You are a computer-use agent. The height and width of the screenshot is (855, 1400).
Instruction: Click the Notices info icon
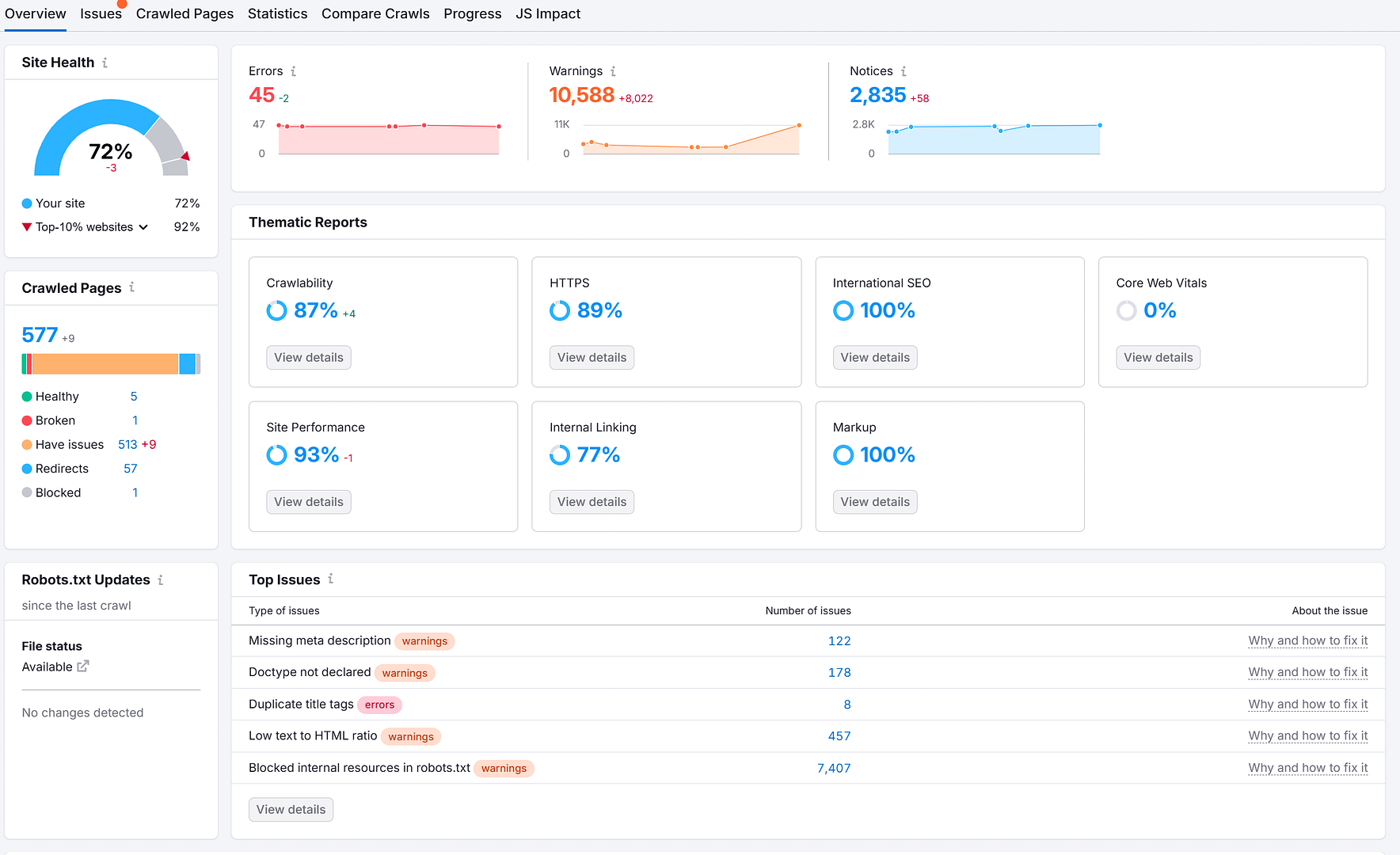coord(904,71)
